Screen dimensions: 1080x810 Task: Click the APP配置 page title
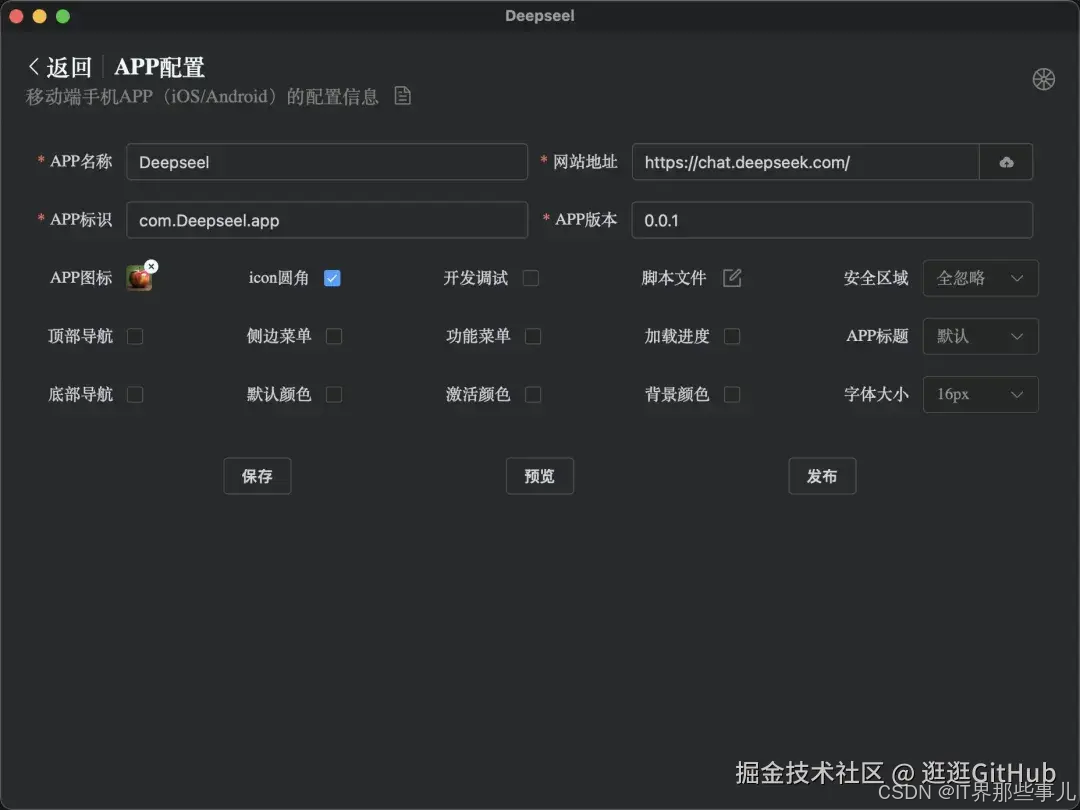[160, 67]
